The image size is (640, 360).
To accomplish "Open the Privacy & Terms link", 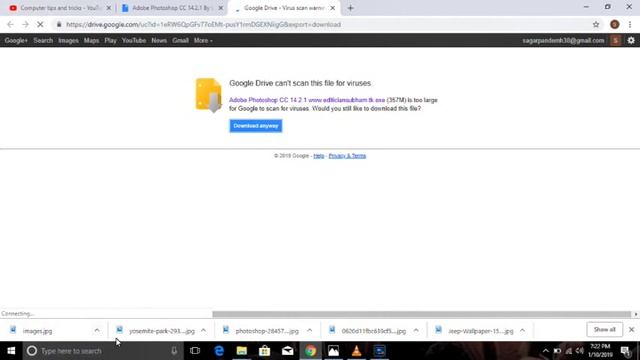I will point(347,156).
